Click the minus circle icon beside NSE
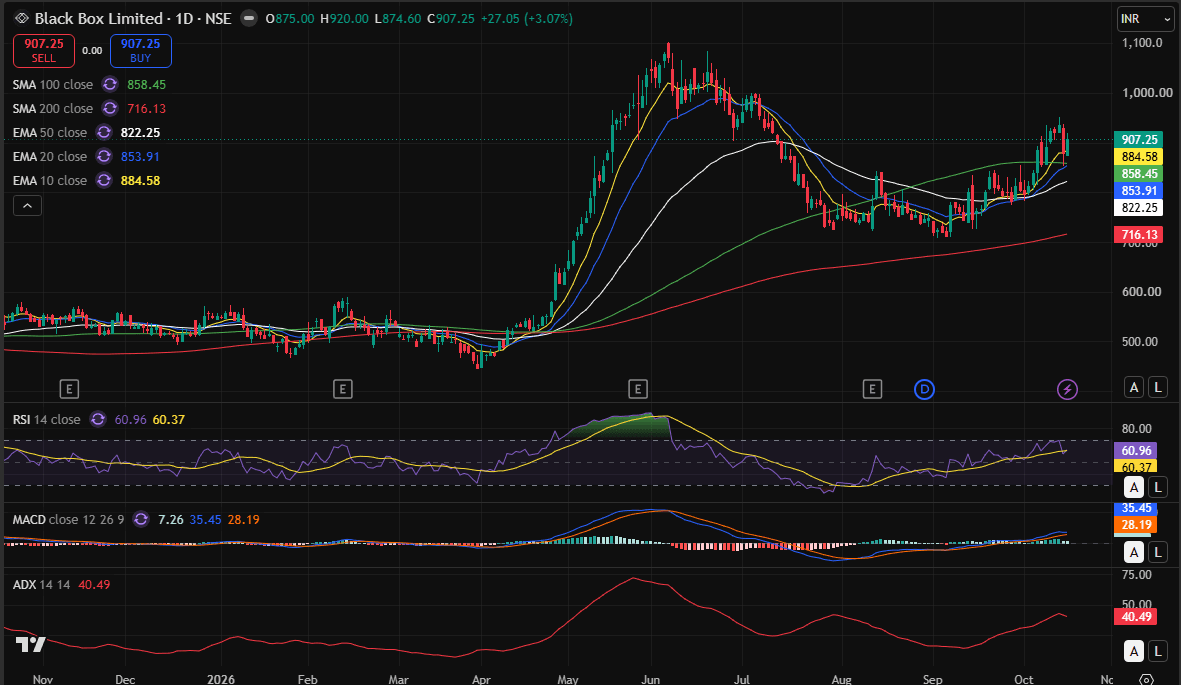The height and width of the screenshot is (685, 1181). (x=249, y=18)
